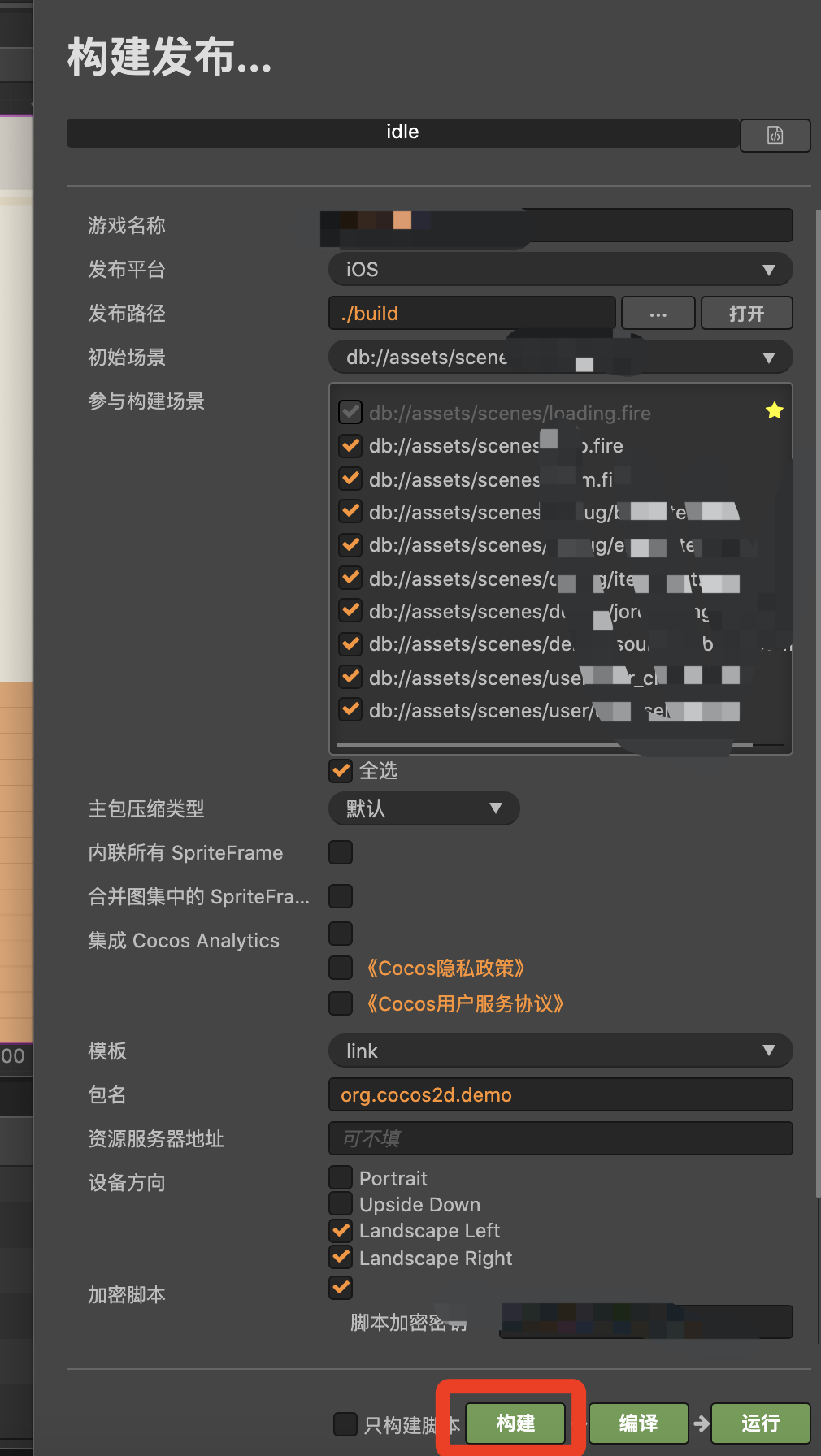Click the green 编译 button

pyautogui.click(x=638, y=1423)
